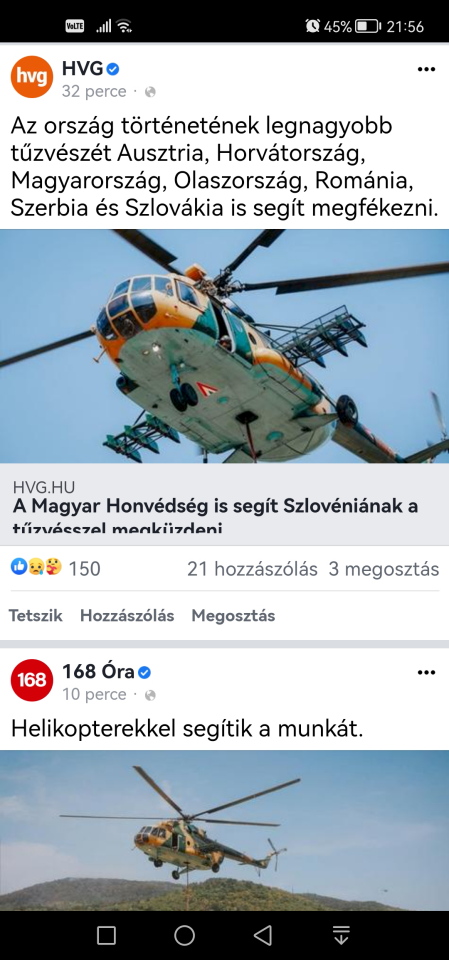Open three-dot menu on HVG post

pyautogui.click(x=426, y=69)
